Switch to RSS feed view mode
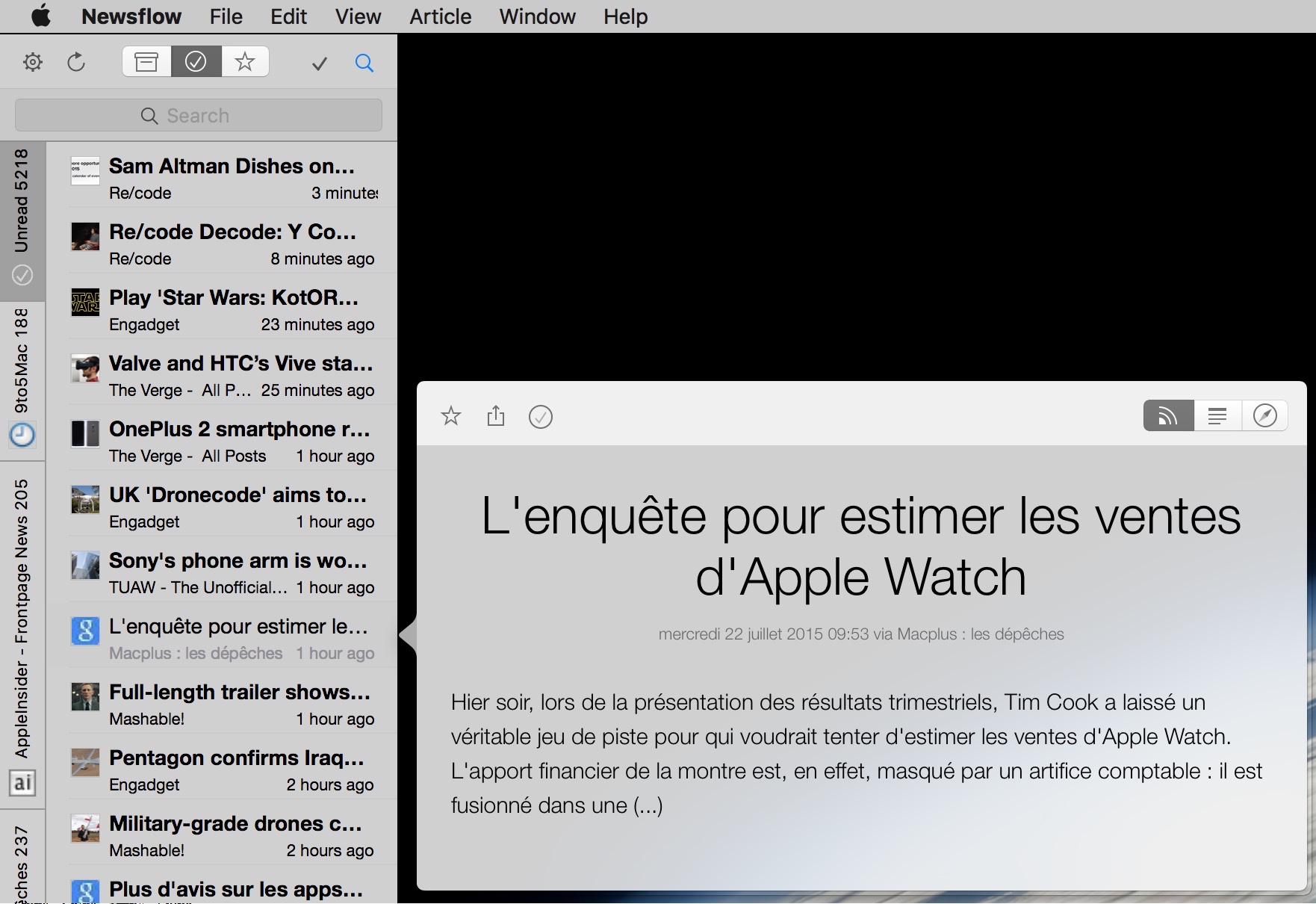 [x=1168, y=415]
